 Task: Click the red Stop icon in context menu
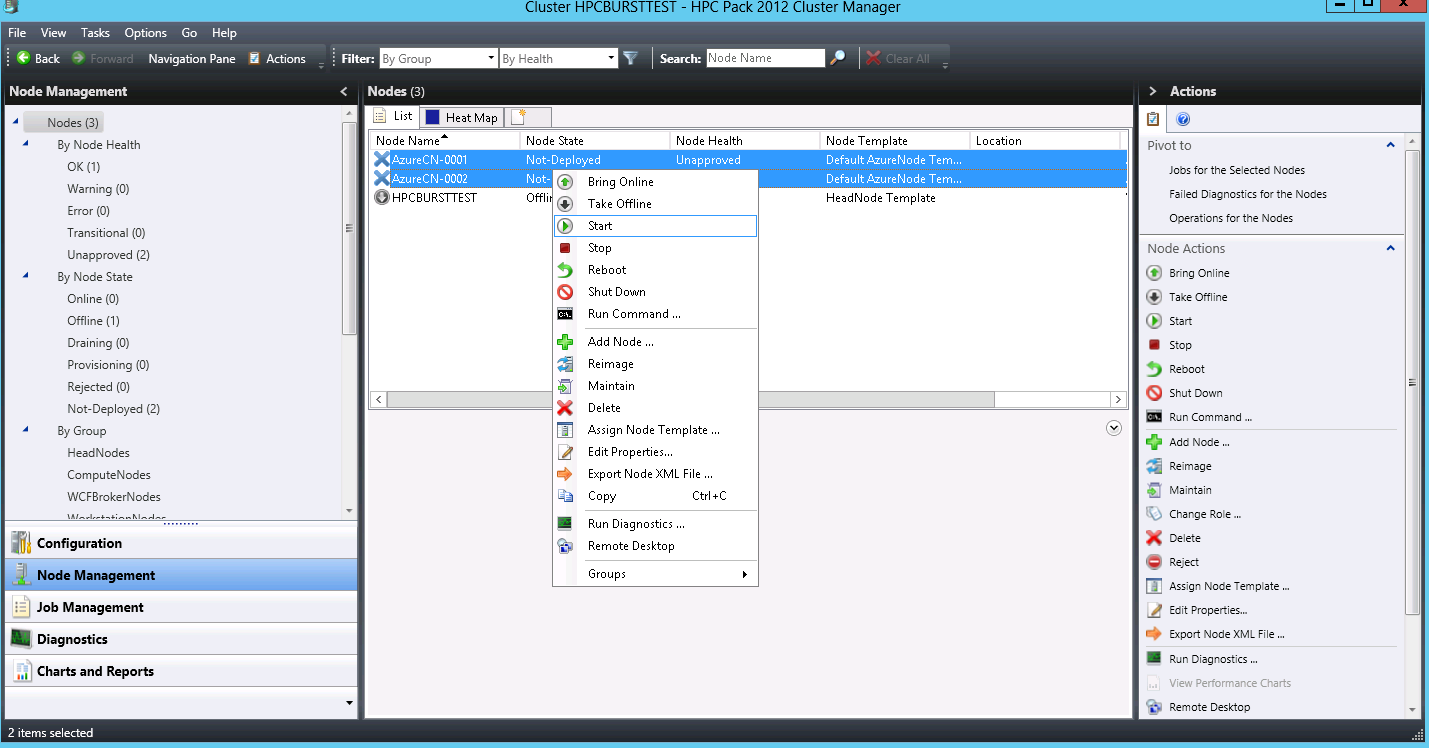click(x=565, y=248)
